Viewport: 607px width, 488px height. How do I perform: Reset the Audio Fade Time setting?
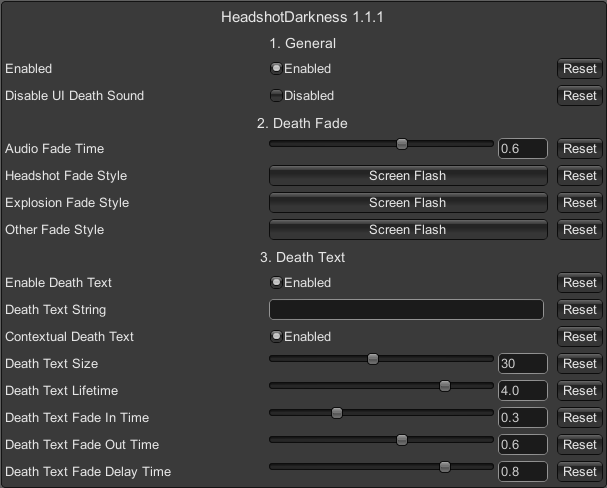[x=579, y=149]
